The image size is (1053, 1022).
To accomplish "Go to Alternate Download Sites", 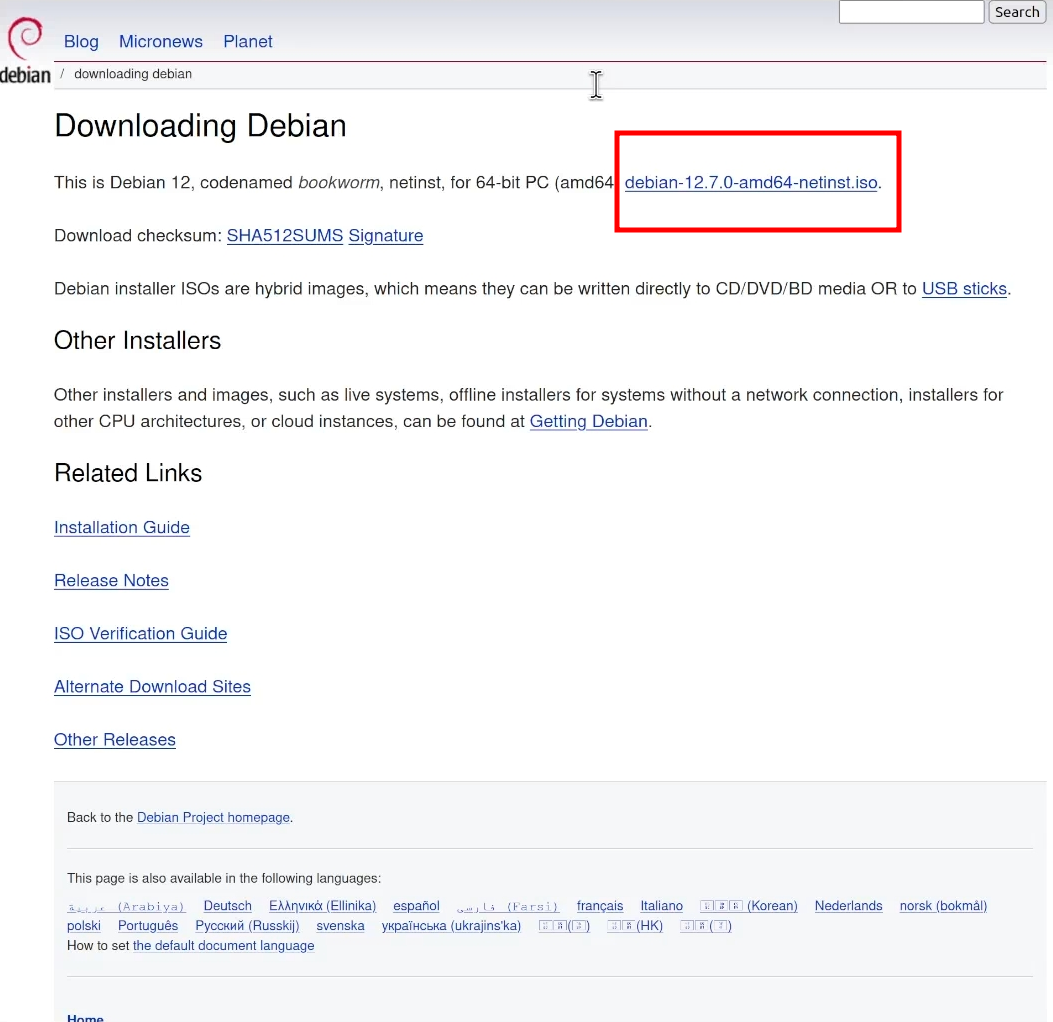I will coord(152,686).
